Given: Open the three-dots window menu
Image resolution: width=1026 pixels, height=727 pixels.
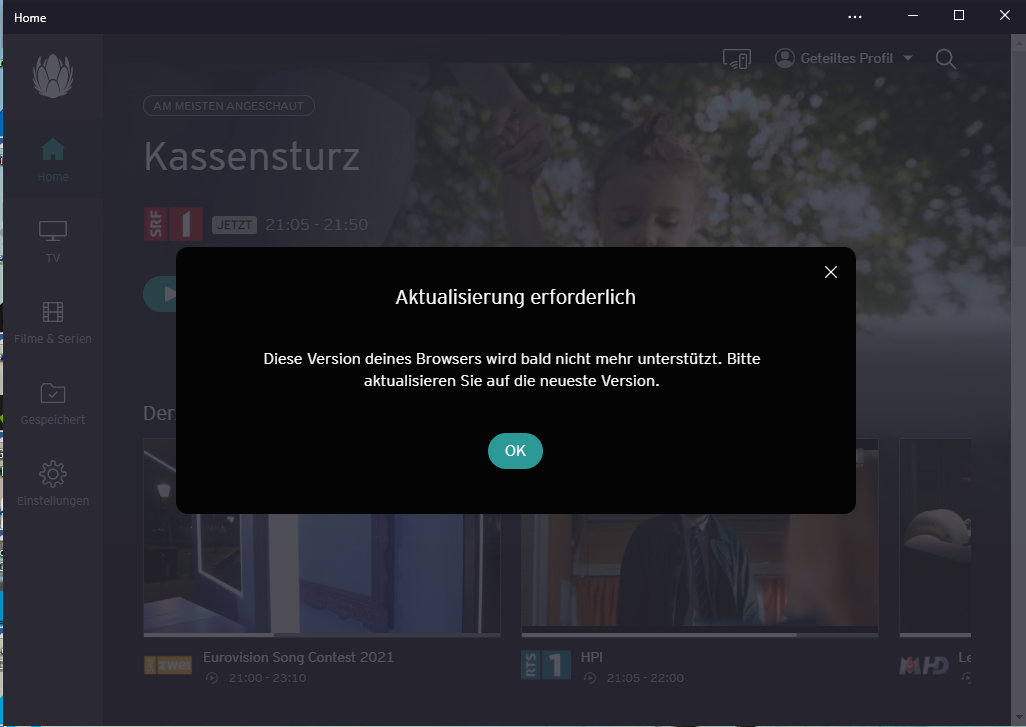Looking at the screenshot, I should tap(855, 17).
